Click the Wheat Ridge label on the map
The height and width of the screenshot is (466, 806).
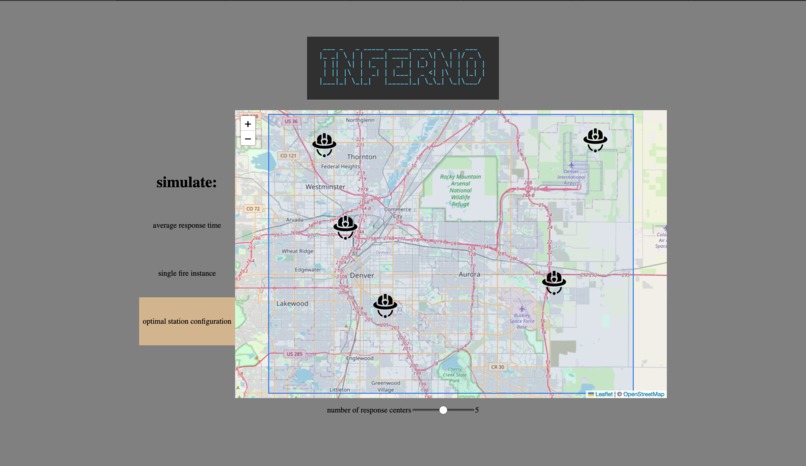pyautogui.click(x=297, y=251)
